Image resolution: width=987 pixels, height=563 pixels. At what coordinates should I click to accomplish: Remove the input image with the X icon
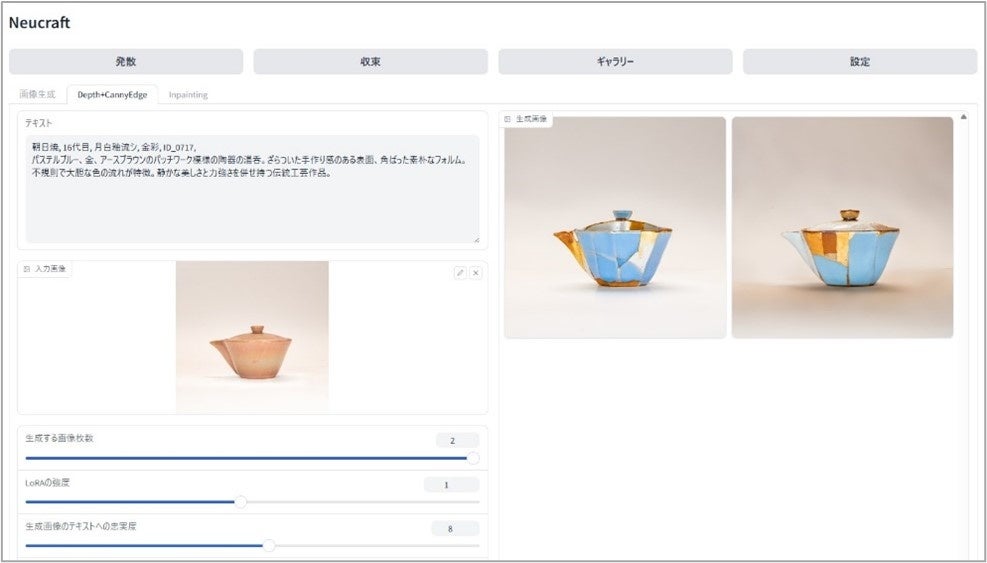click(476, 273)
